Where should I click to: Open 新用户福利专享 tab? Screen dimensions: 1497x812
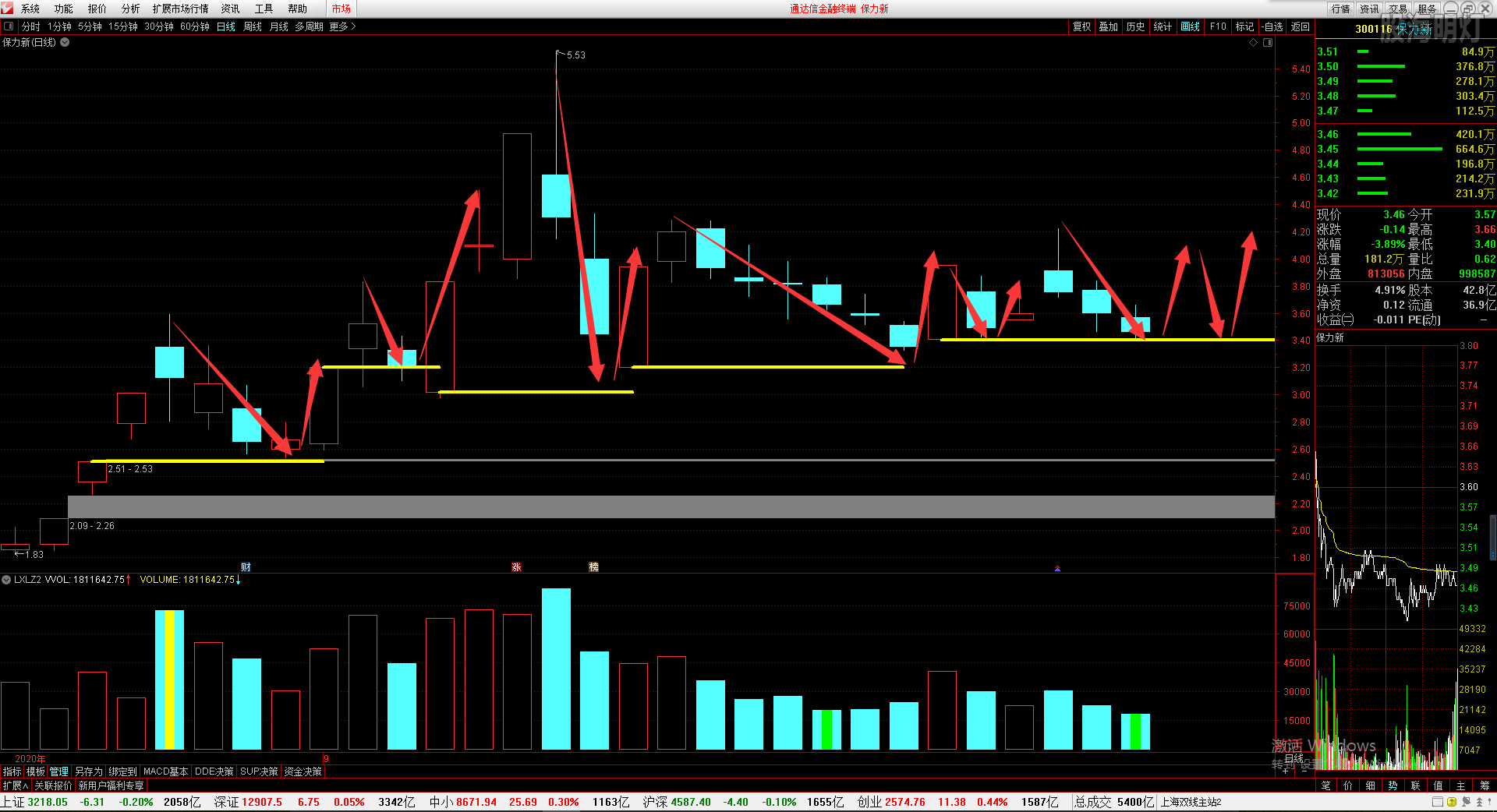111,786
